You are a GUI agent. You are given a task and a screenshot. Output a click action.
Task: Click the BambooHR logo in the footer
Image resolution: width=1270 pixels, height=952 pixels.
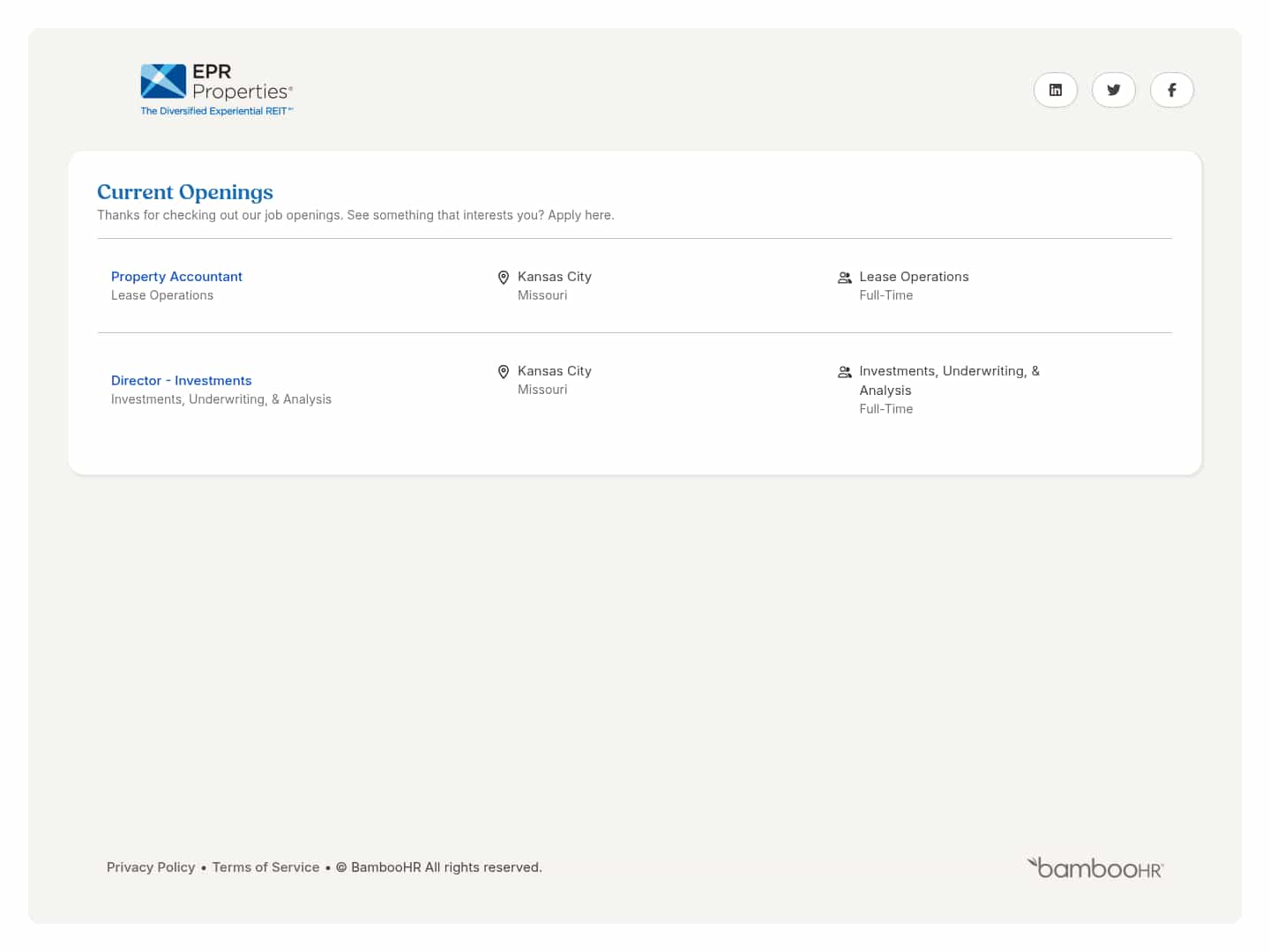point(1095,868)
